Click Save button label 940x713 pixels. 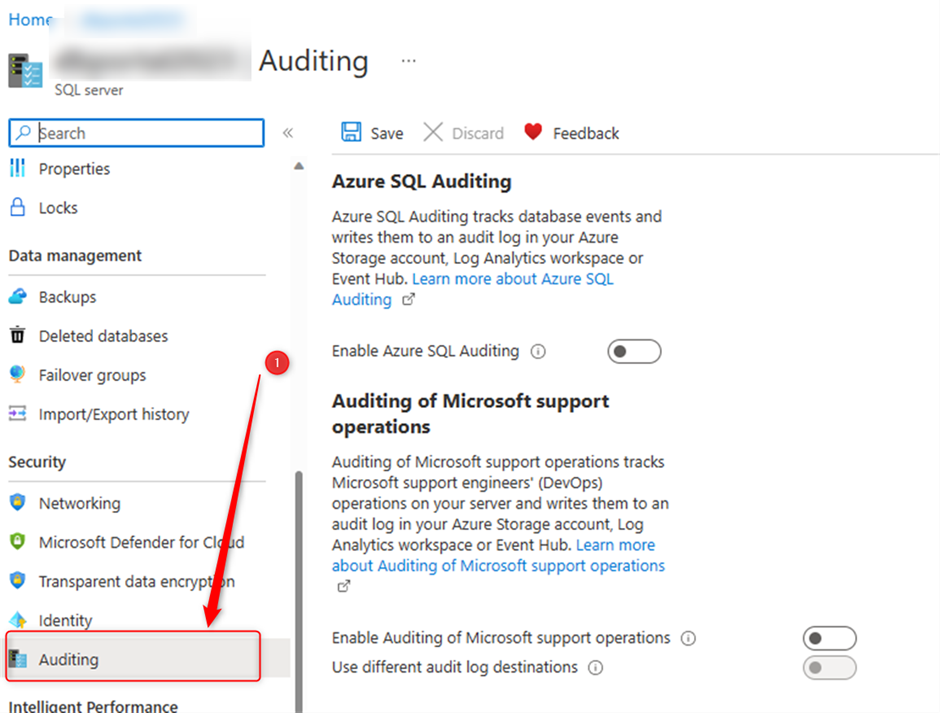387,133
